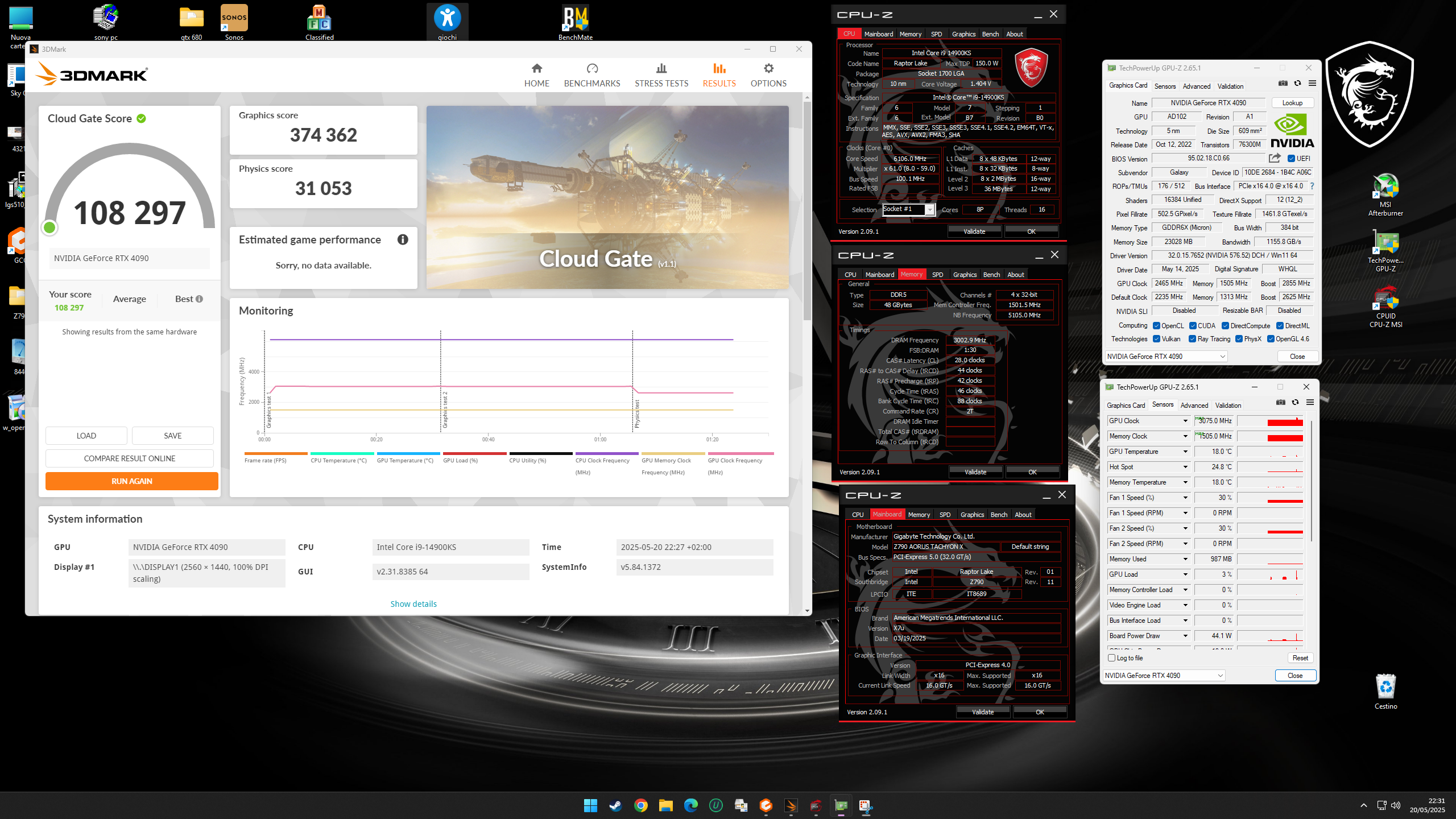Click COMPARE RESULT ONLINE
Viewport: 1456px width, 819px height.
tap(130, 458)
